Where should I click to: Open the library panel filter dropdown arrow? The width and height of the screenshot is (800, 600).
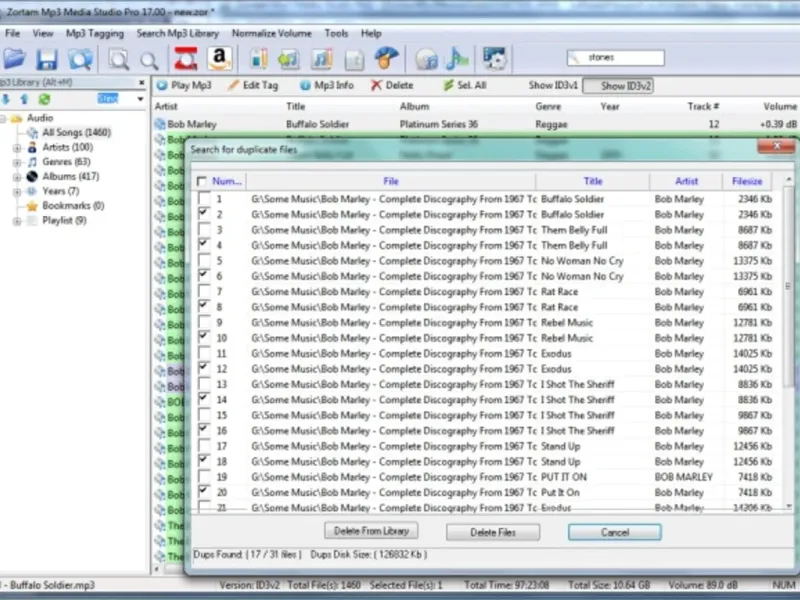[x=140, y=99]
